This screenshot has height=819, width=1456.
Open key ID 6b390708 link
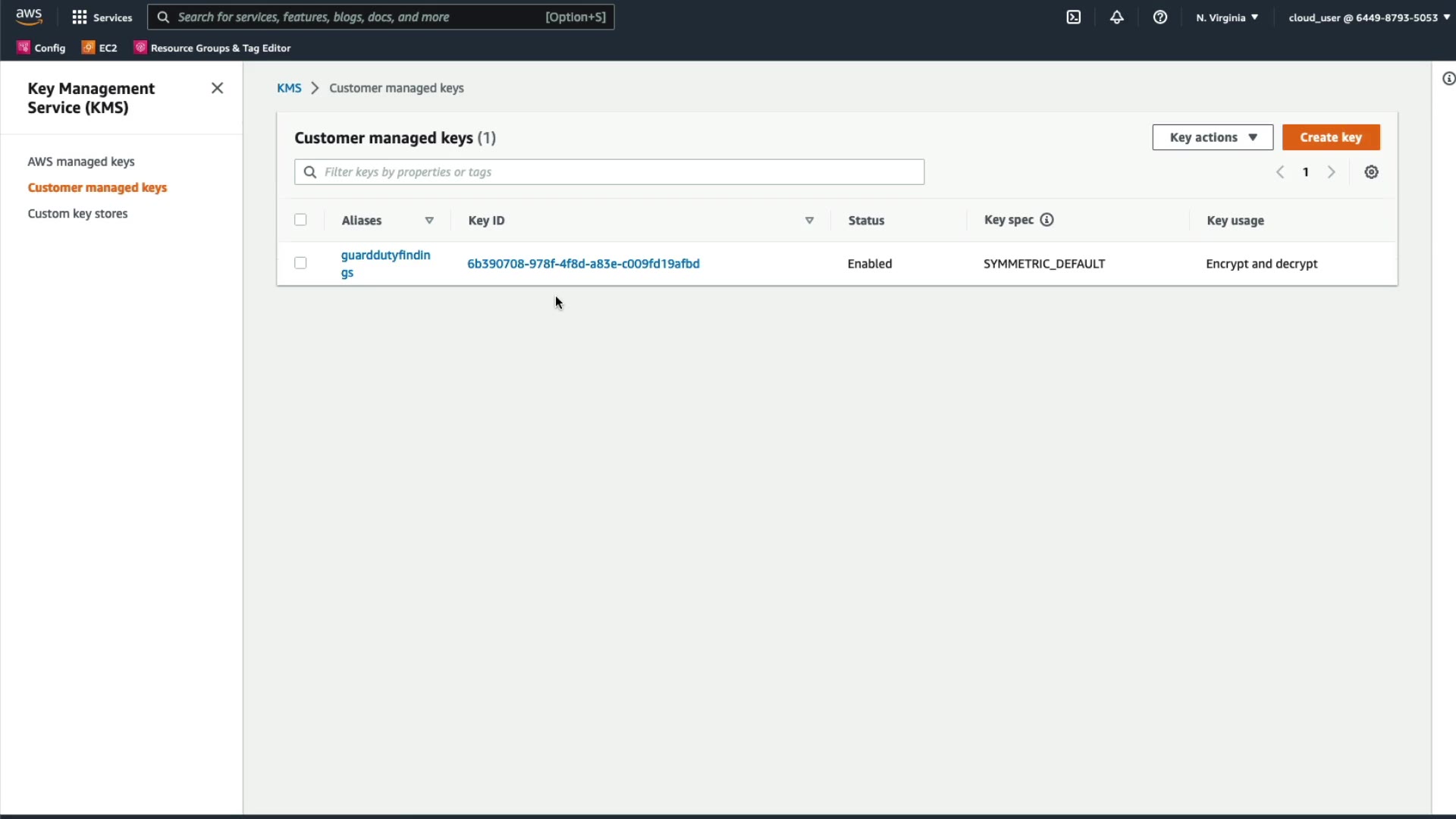tap(583, 264)
